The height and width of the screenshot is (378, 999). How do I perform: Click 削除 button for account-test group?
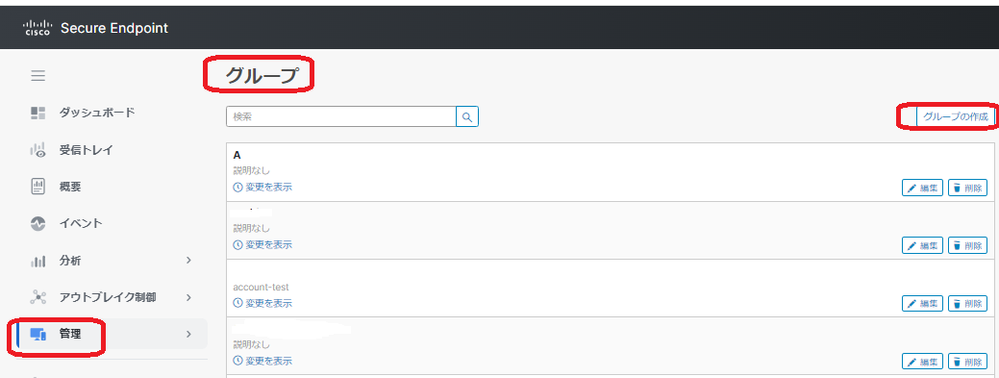968,303
